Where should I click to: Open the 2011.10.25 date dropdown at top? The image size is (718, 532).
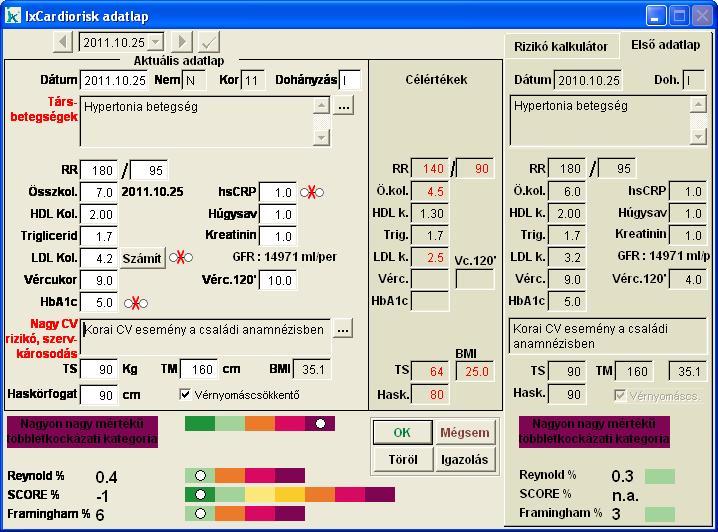(154, 43)
